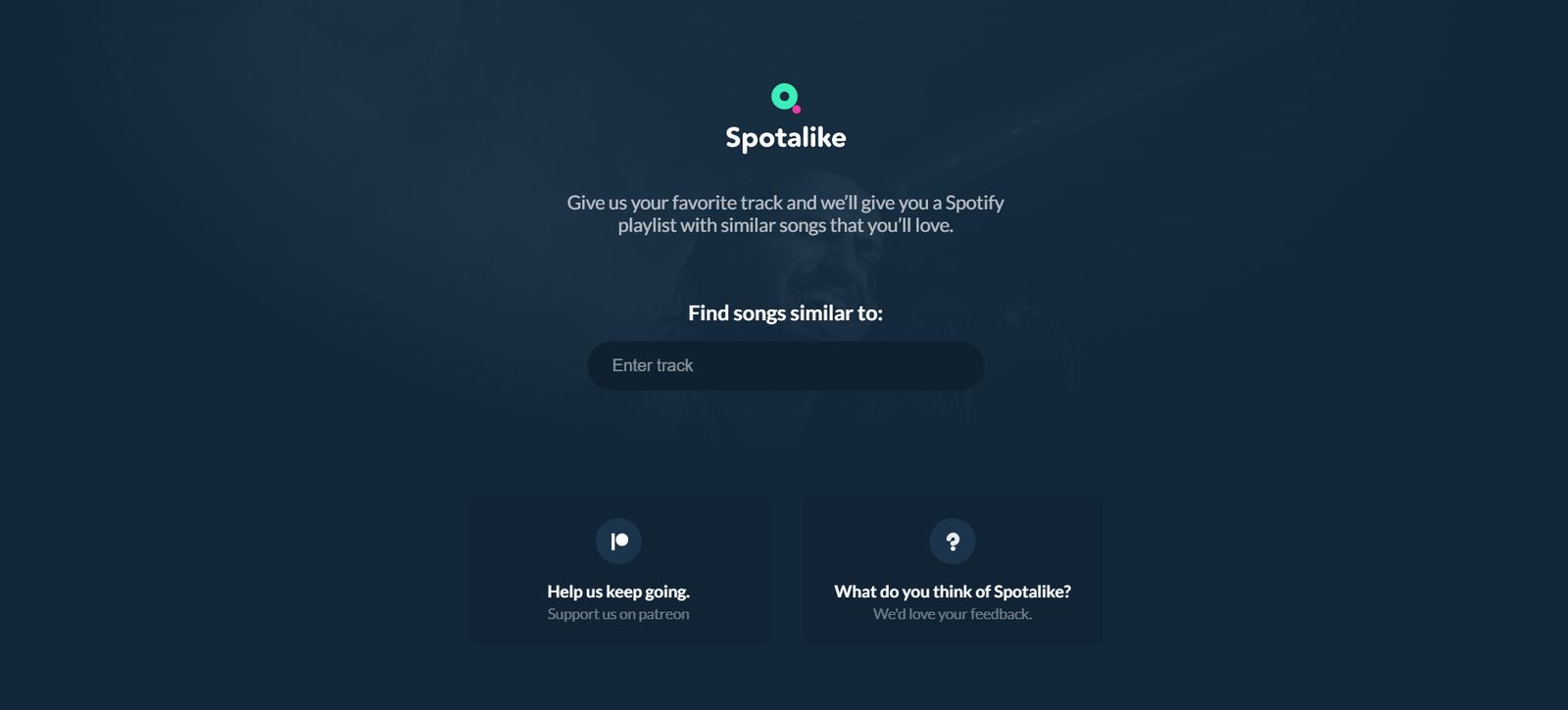Click the "We'd love your feedback." text
1568x710 pixels.
point(953,614)
